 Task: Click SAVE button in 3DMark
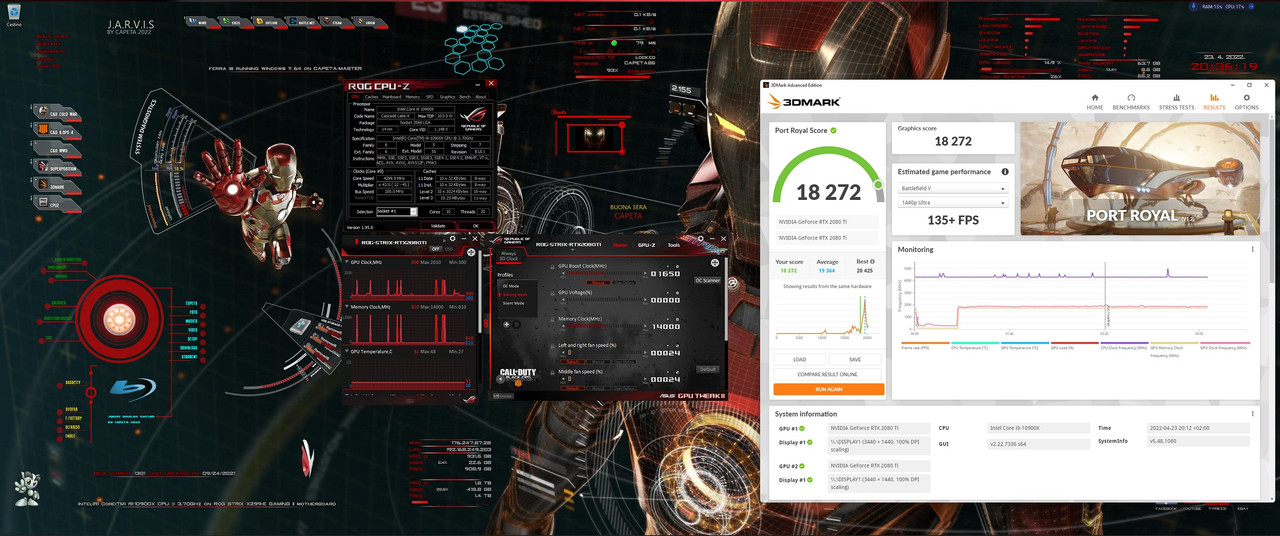click(x=856, y=359)
